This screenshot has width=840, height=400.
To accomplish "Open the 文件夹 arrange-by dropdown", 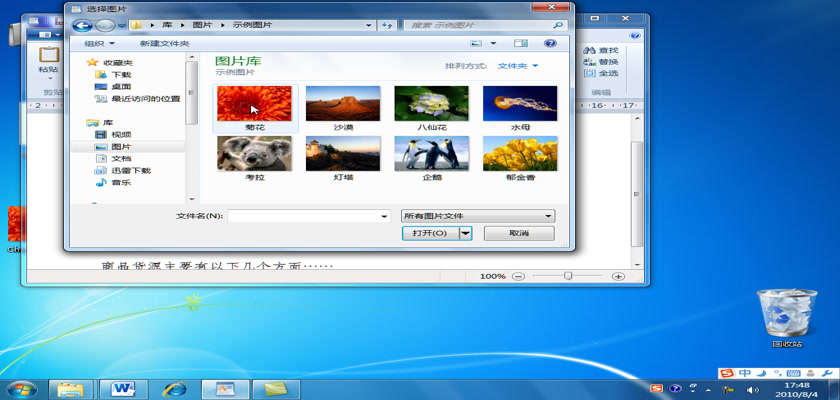I will (518, 66).
